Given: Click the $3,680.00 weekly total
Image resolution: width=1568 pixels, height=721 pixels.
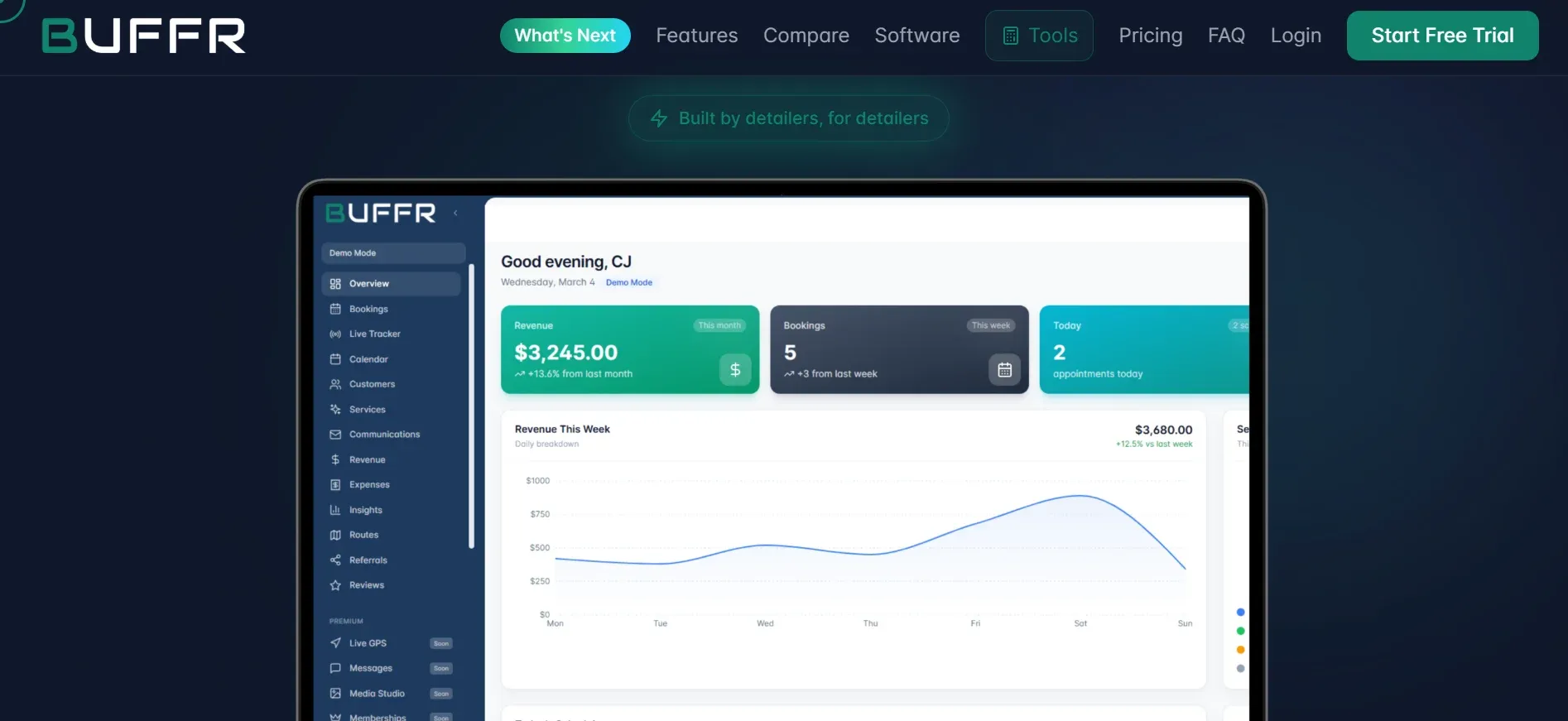Looking at the screenshot, I should (1163, 430).
